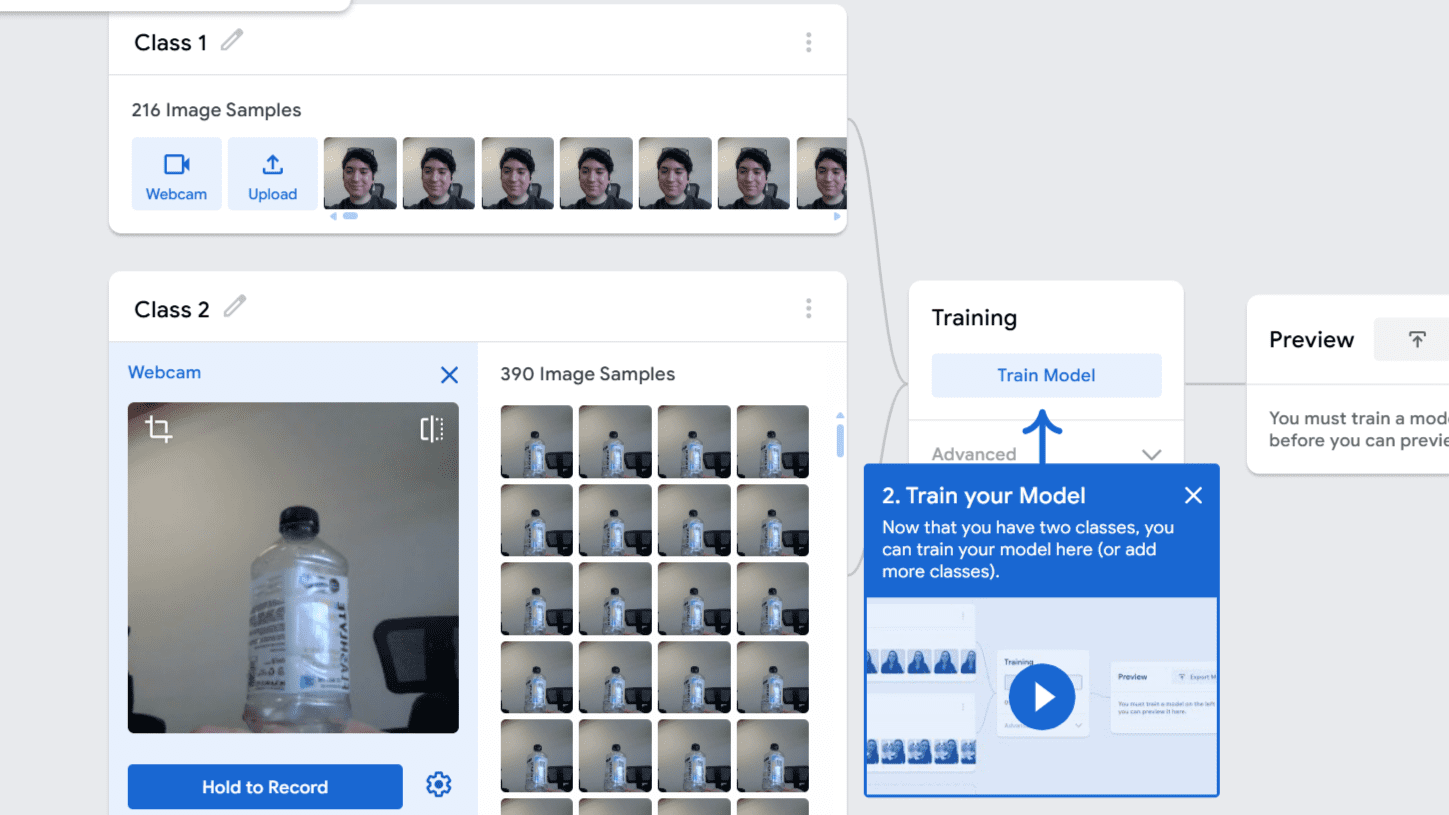Select the crop icon on webcam preview
The image size is (1449, 815).
tap(158, 429)
